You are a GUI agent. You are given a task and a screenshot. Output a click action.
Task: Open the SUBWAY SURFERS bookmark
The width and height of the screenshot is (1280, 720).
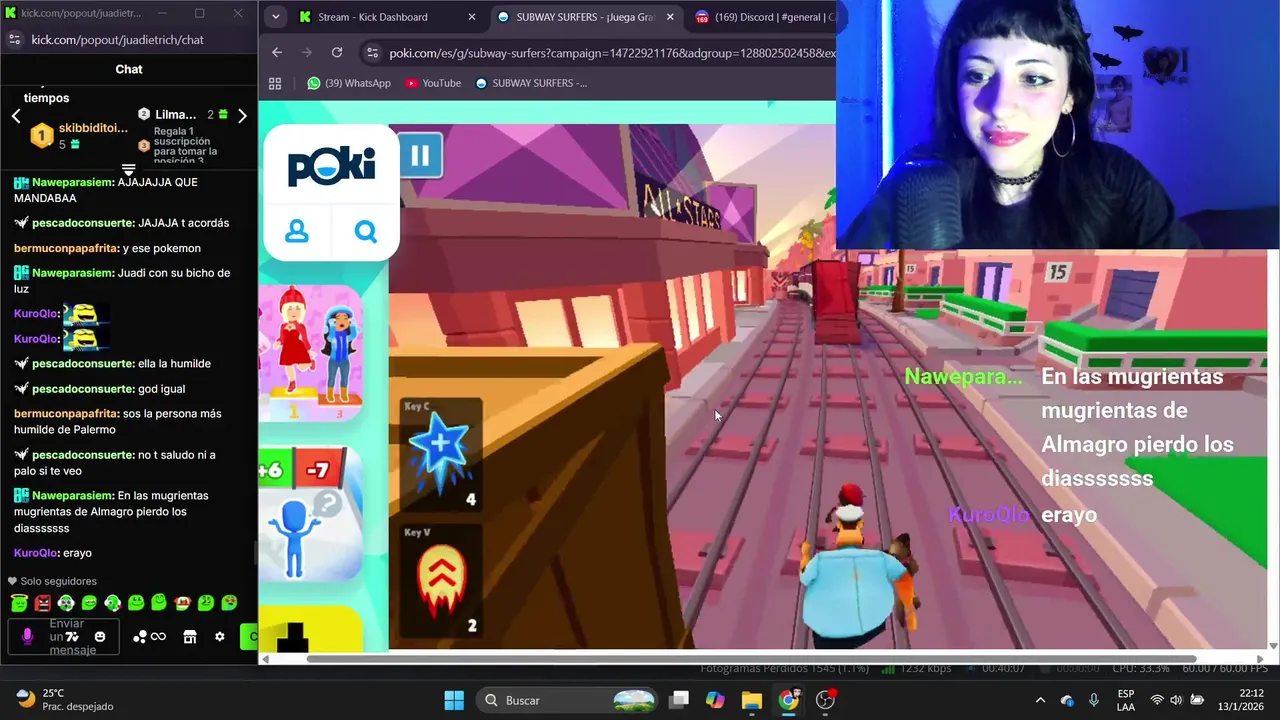[531, 83]
